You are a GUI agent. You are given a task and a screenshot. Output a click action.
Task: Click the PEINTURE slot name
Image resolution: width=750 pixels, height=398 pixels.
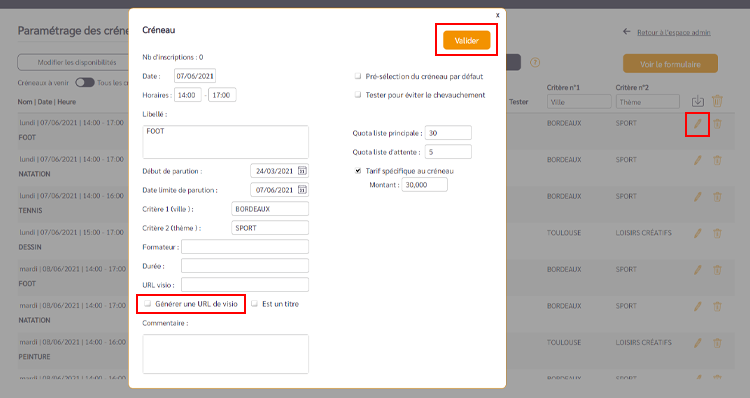(x=34, y=357)
